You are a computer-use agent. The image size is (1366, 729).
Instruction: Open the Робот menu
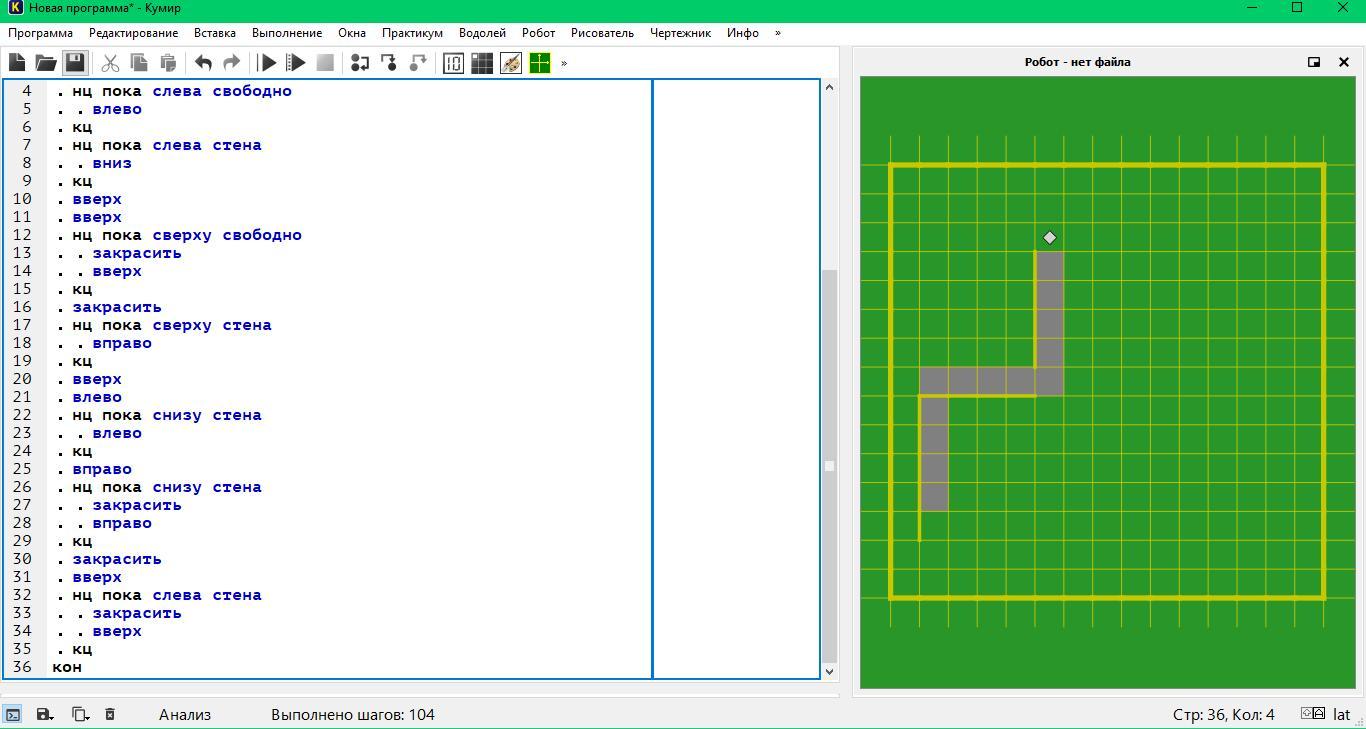pyautogui.click(x=538, y=33)
